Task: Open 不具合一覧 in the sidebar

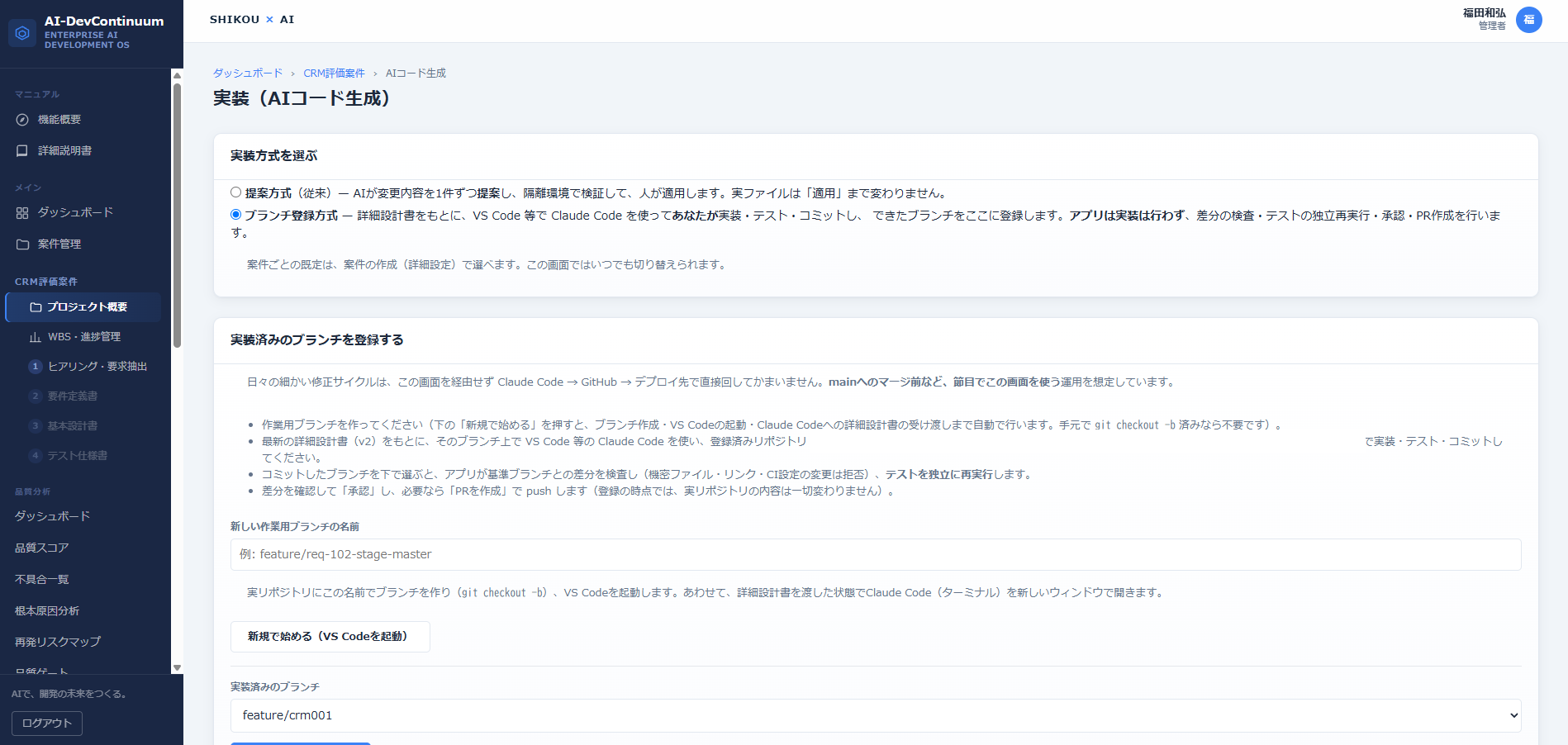Action: (42, 580)
